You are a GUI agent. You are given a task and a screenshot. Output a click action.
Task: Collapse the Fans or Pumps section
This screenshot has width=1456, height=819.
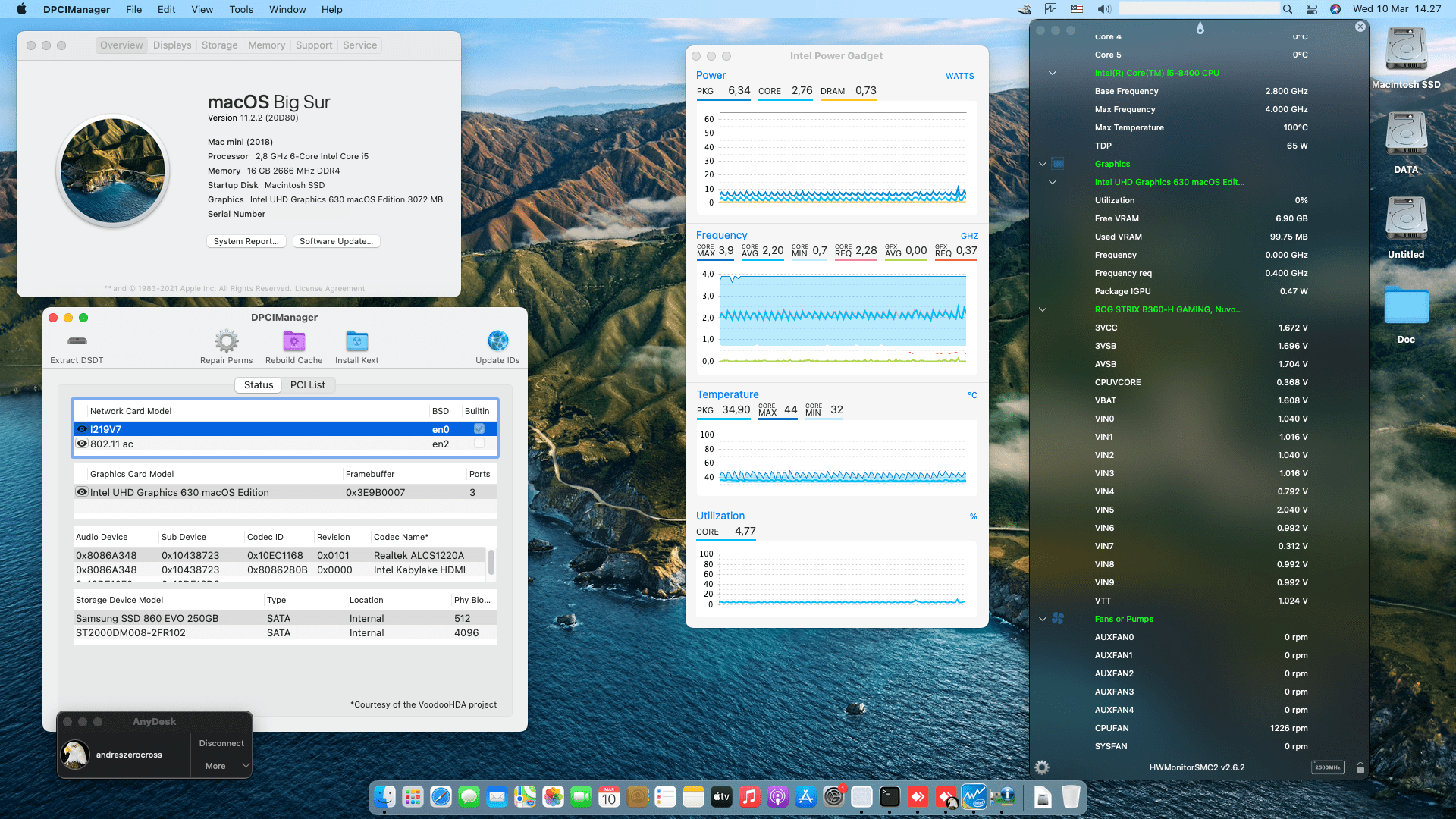(1043, 619)
